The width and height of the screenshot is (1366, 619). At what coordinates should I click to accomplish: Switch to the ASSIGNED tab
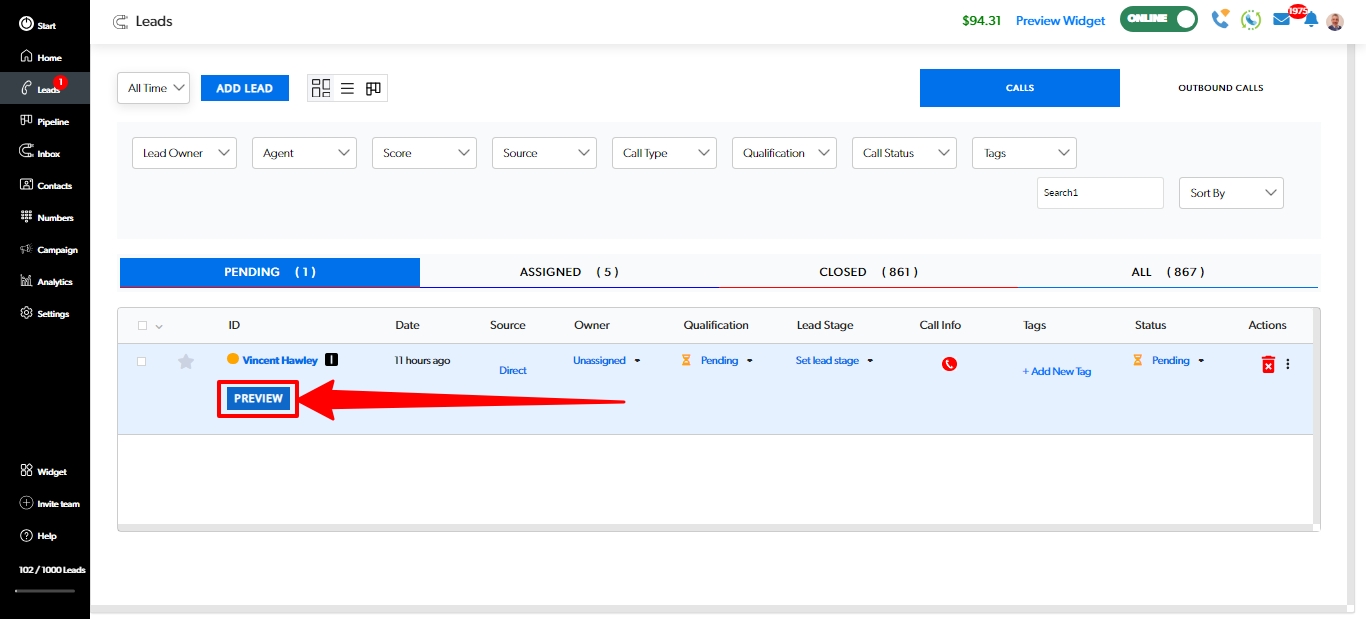click(568, 272)
